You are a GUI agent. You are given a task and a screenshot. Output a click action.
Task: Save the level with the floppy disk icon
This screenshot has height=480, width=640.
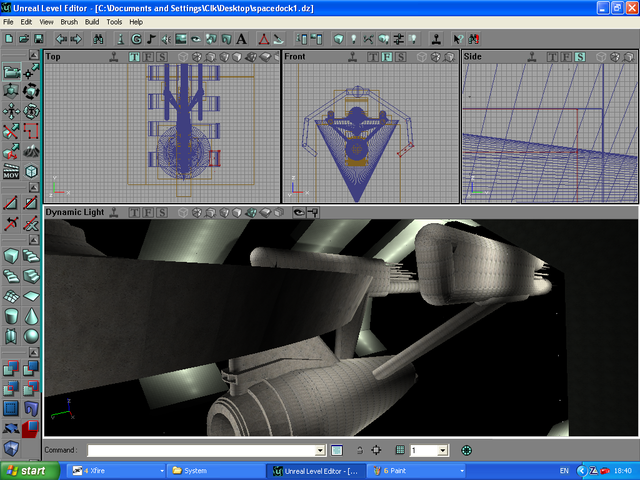pos(38,39)
